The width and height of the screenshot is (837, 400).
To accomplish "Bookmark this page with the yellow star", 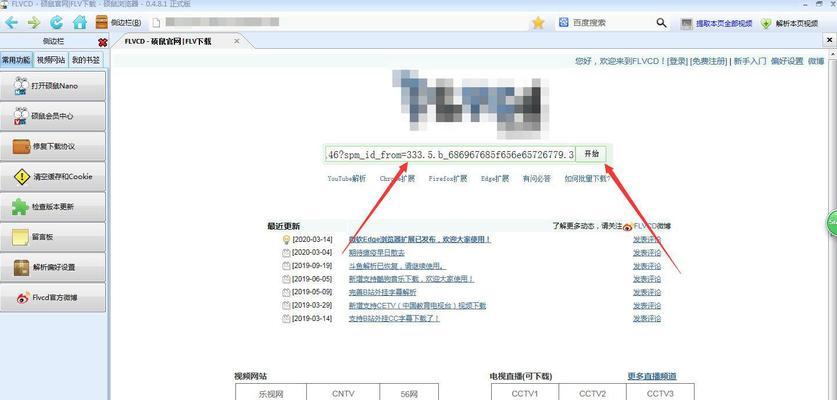I will tap(538, 22).
